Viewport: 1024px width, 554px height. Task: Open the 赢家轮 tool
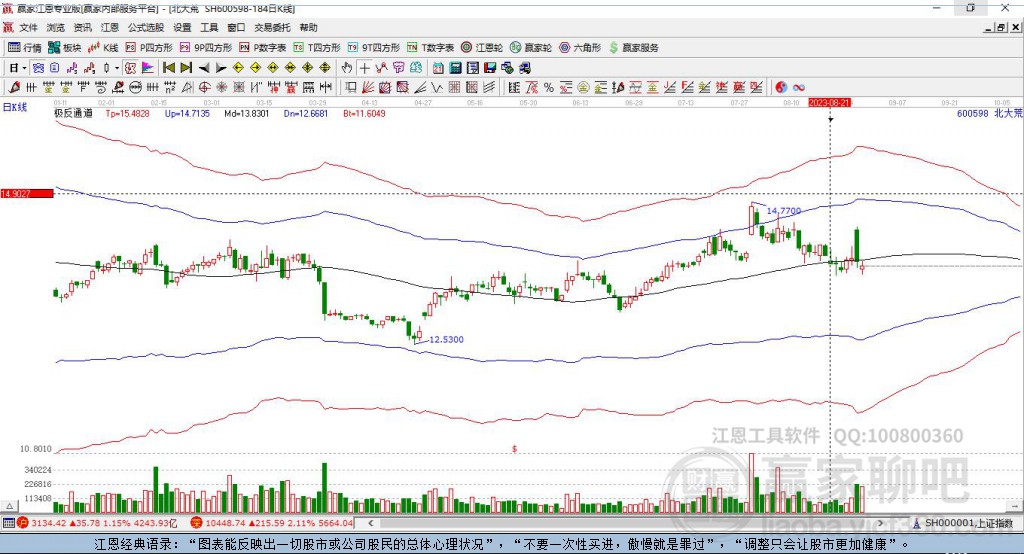(531, 48)
